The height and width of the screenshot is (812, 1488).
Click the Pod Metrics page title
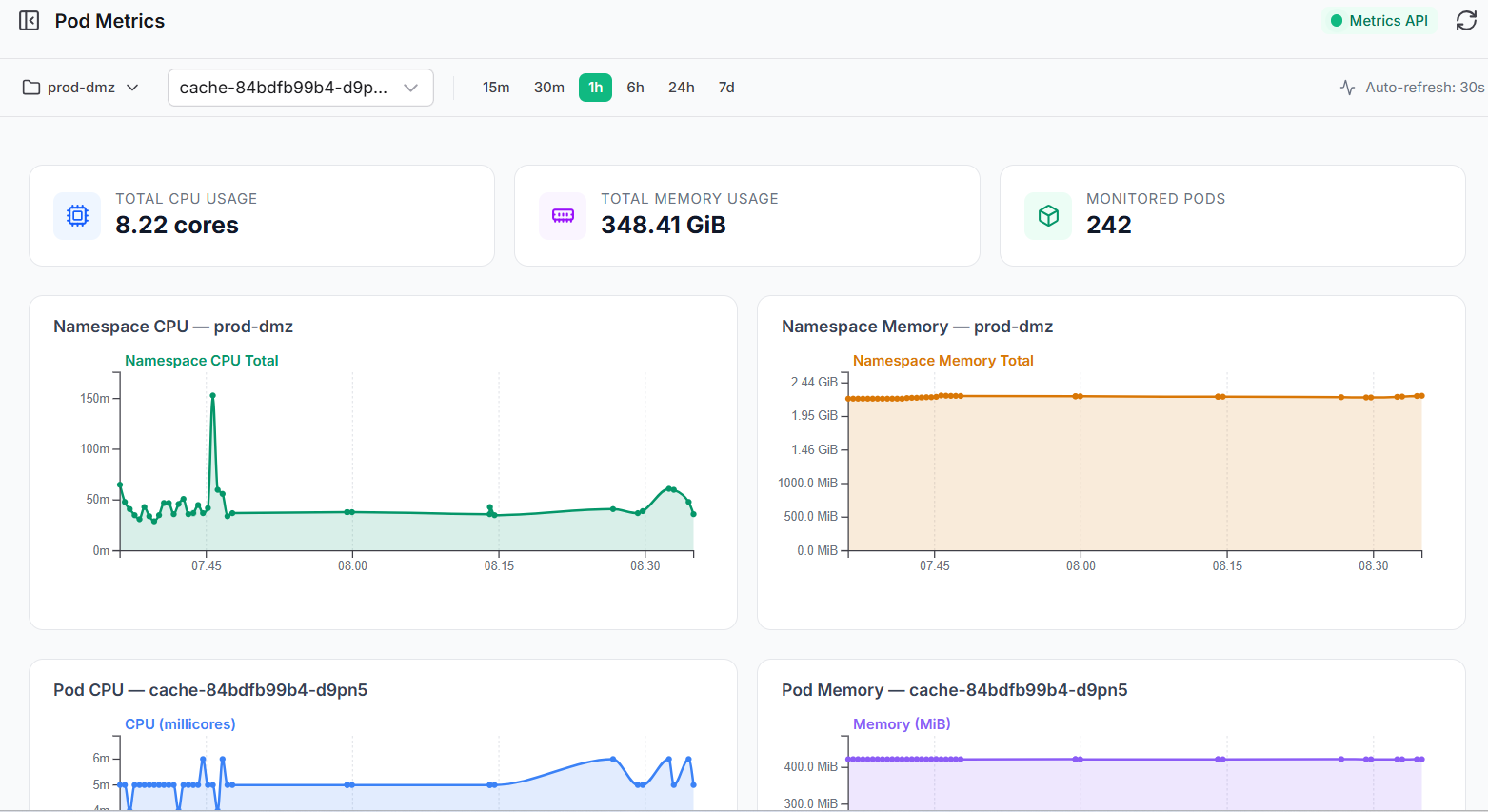109,21
